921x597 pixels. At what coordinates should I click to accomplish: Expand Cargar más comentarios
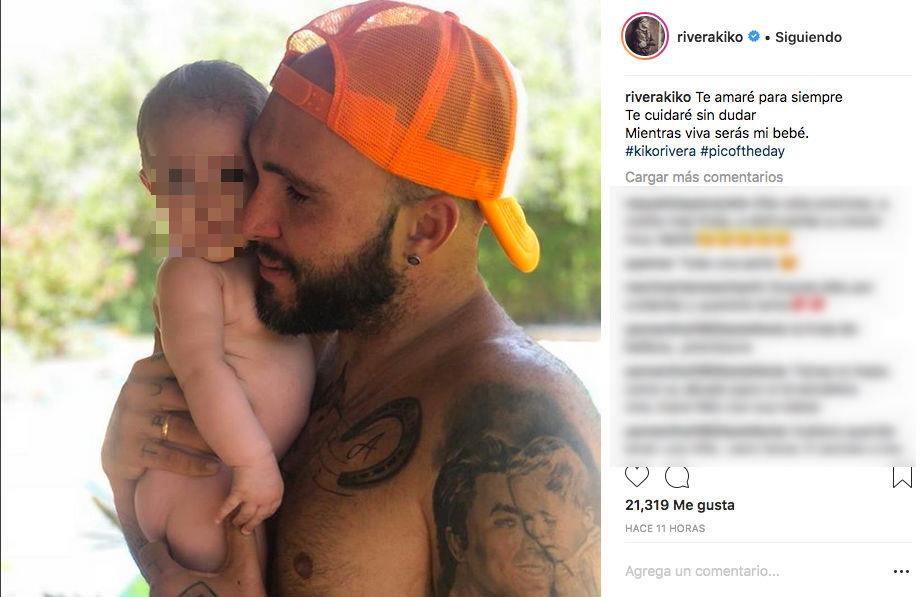tap(704, 177)
